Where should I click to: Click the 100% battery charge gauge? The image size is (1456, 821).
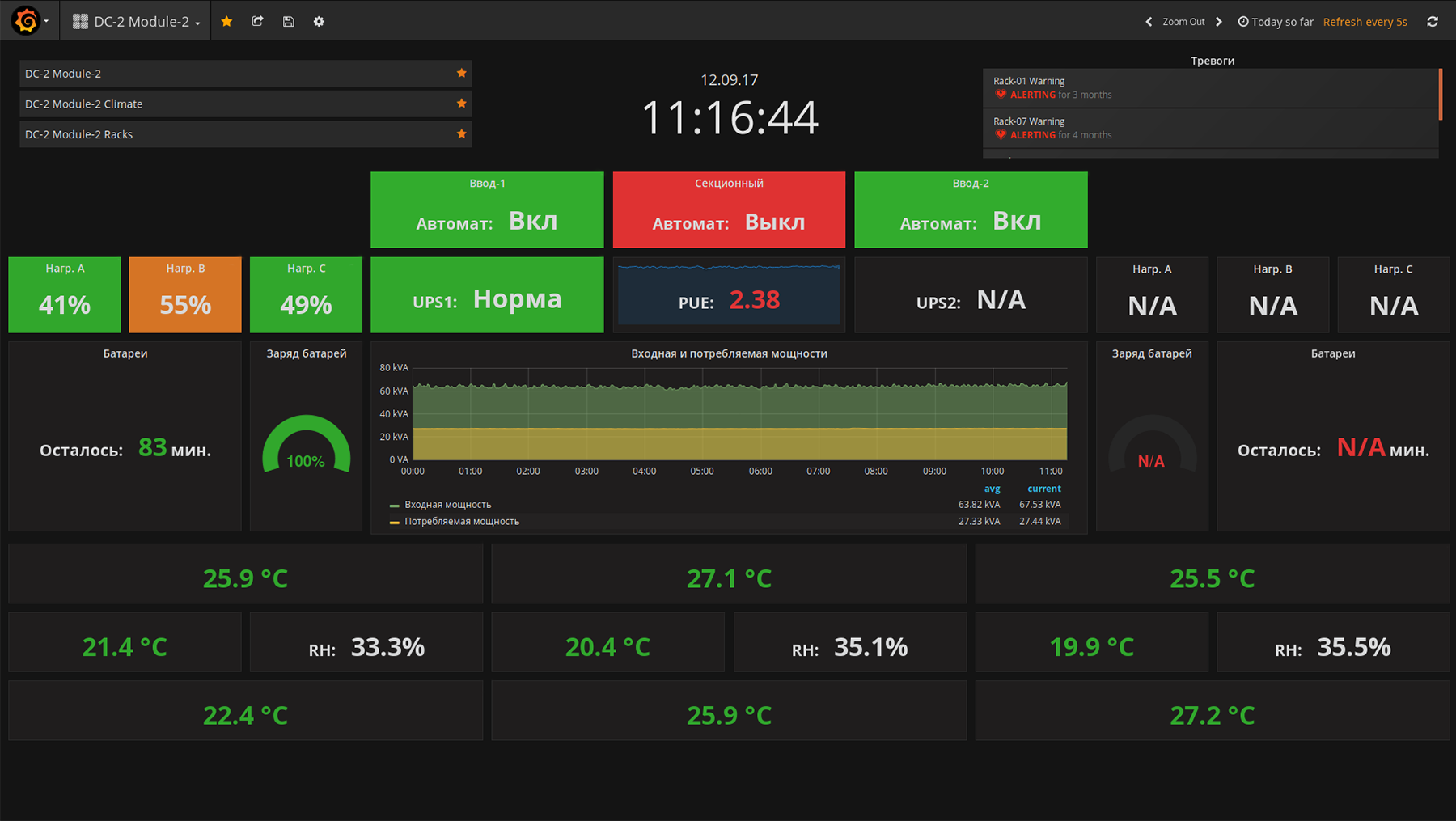tap(306, 443)
